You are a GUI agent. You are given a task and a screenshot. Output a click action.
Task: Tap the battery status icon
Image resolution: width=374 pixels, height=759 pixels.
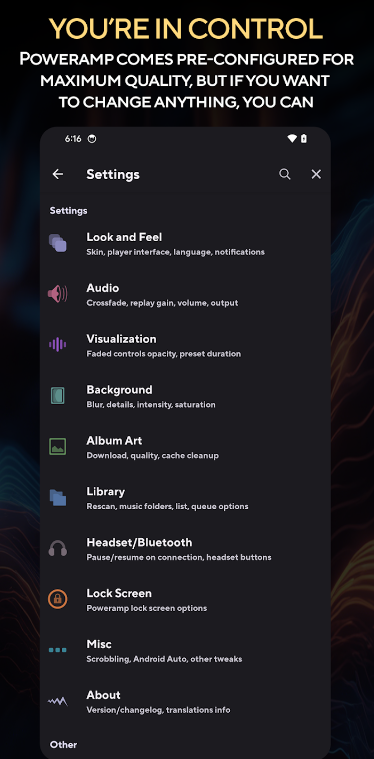click(304, 139)
